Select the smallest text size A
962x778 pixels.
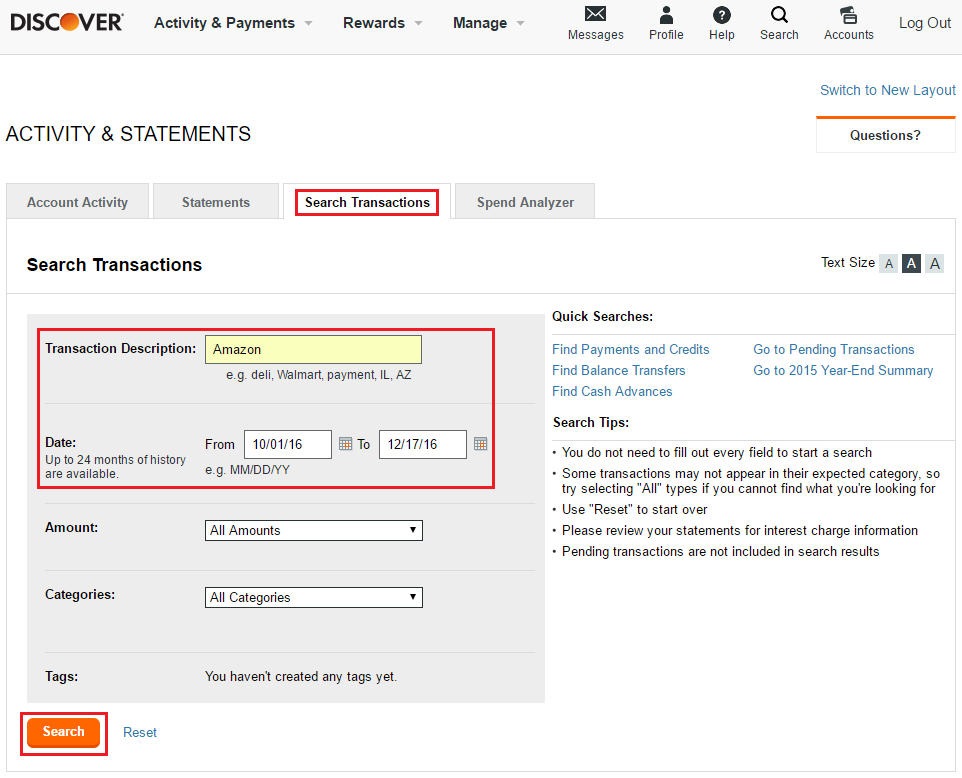(x=888, y=264)
